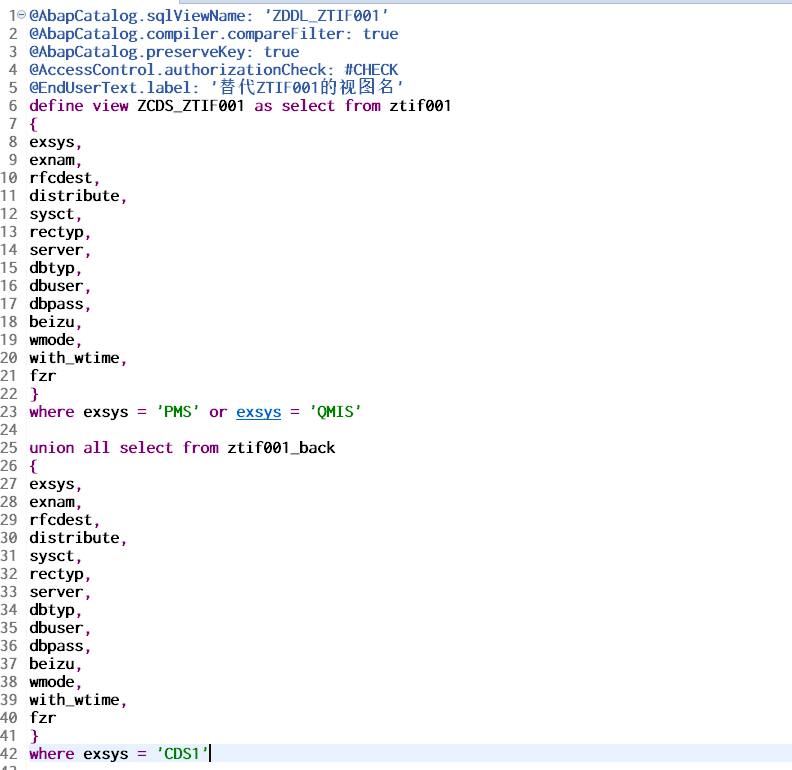Click field rectyp on line 13
Screen dimensions: 792x770
click(x=56, y=232)
